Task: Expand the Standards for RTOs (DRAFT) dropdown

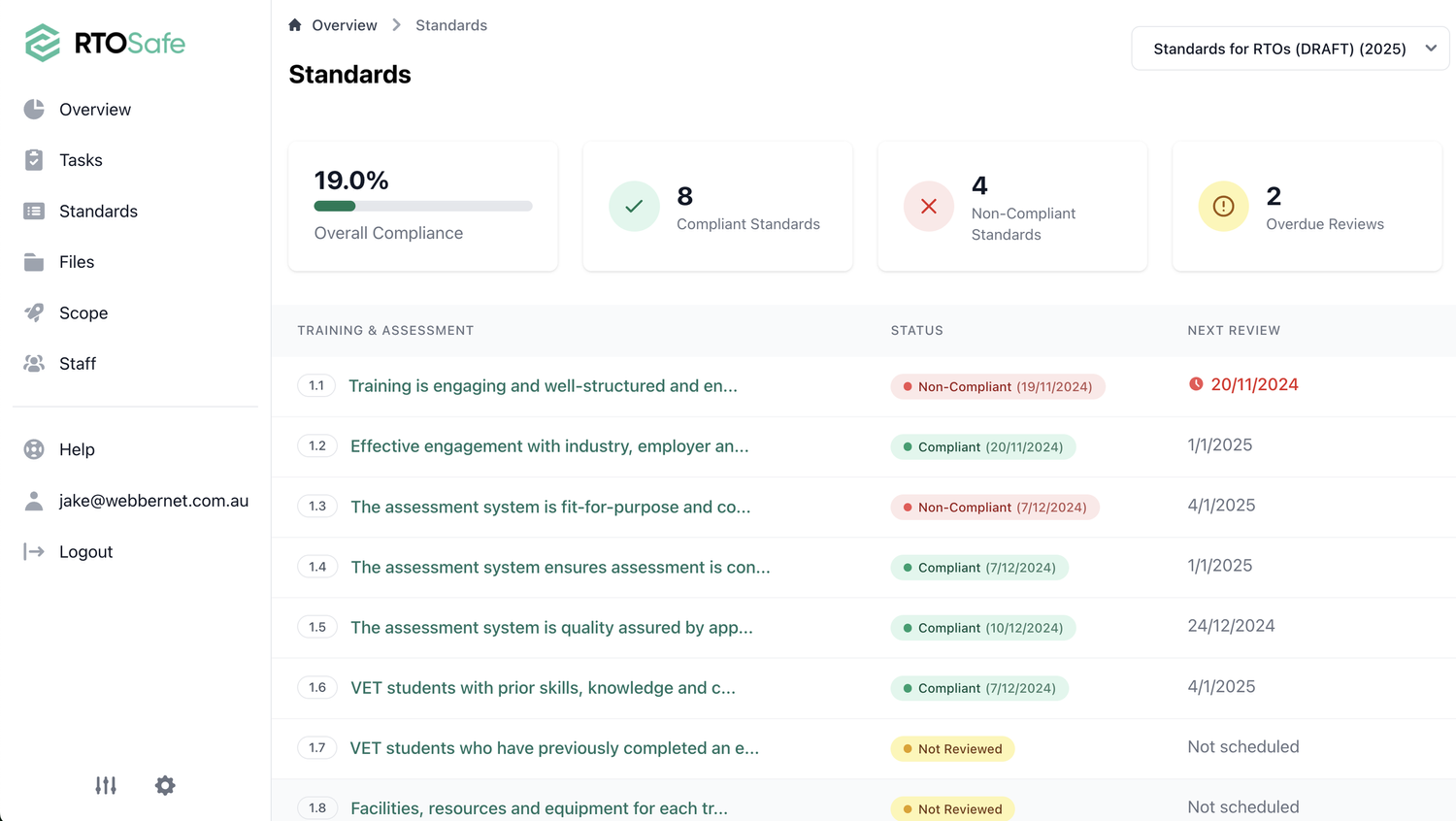Action: [x=1290, y=49]
